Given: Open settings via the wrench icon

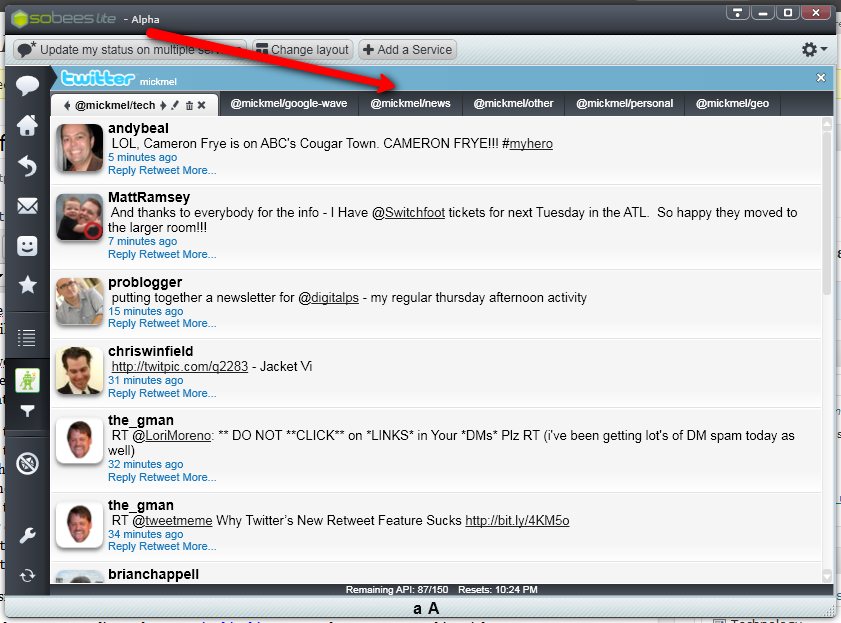Looking at the screenshot, I should tap(27, 535).
